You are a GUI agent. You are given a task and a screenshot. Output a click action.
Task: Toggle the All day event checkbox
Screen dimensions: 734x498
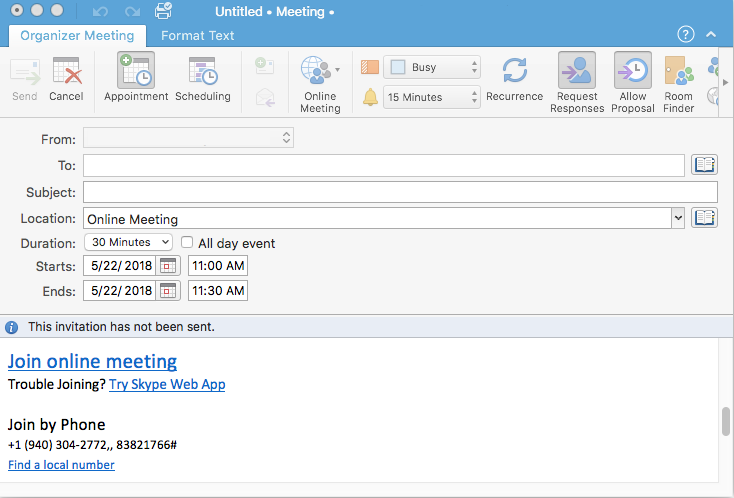pos(187,243)
